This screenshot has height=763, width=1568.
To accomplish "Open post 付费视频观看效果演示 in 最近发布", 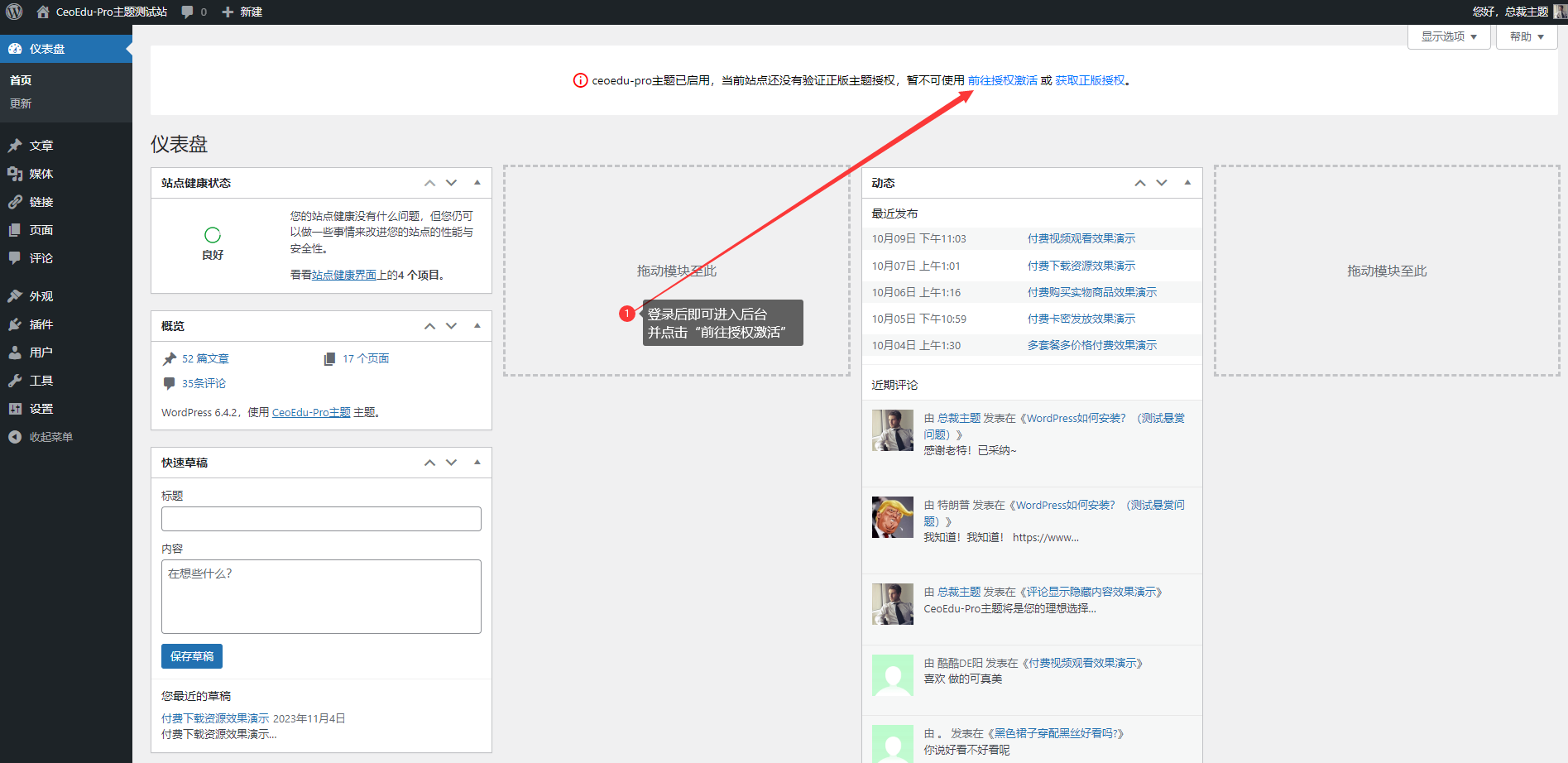I will [x=1081, y=238].
